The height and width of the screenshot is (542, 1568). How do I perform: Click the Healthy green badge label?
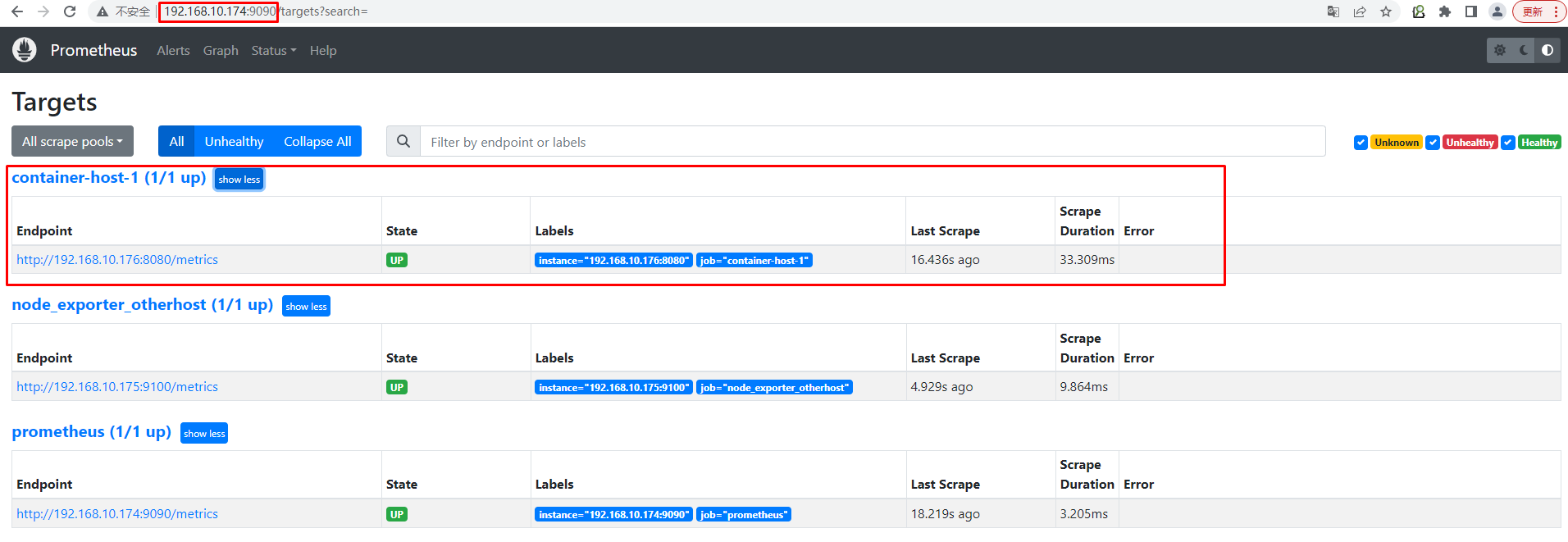pyautogui.click(x=1539, y=142)
